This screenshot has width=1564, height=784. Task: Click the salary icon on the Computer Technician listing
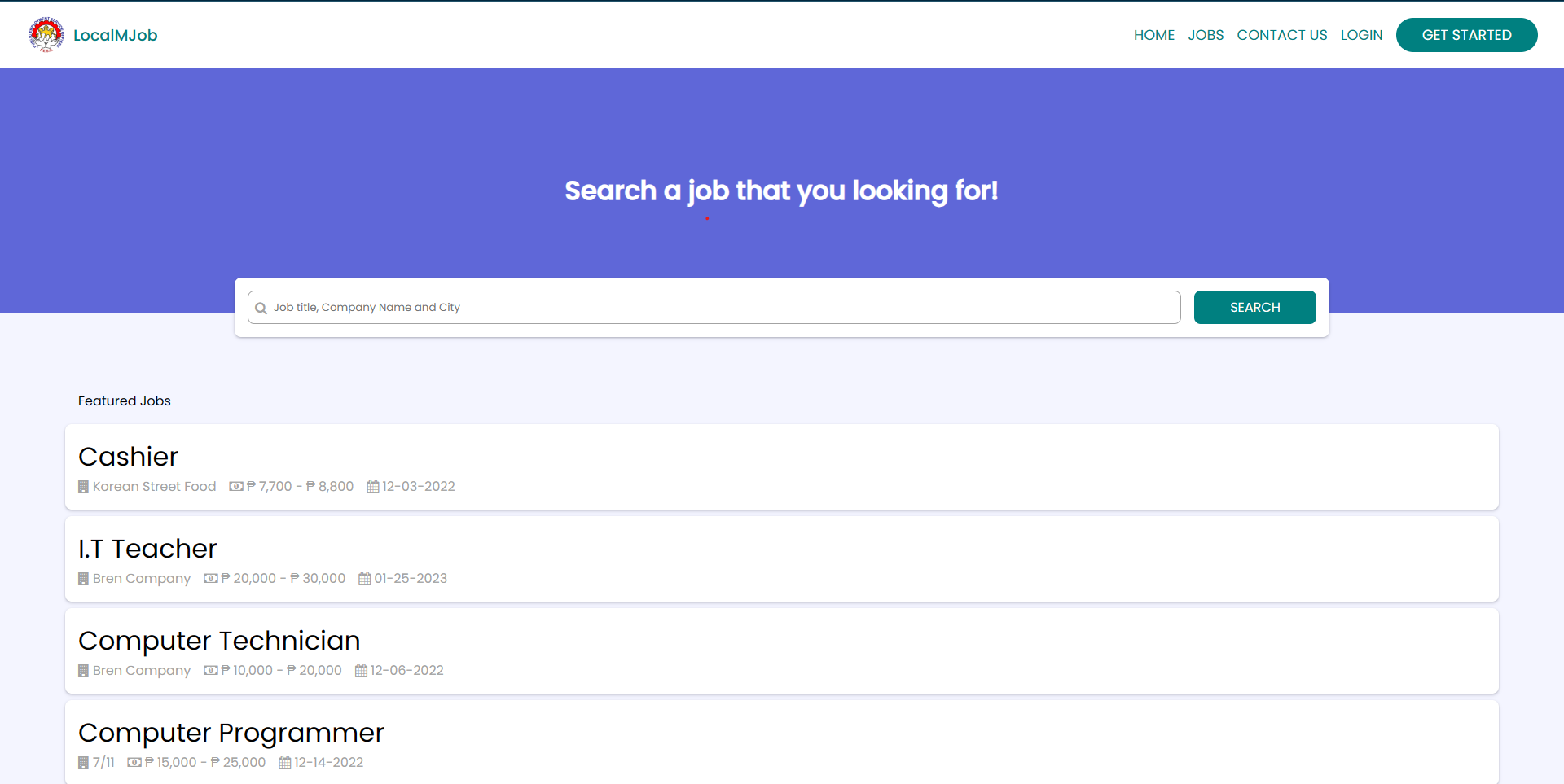pyautogui.click(x=210, y=670)
